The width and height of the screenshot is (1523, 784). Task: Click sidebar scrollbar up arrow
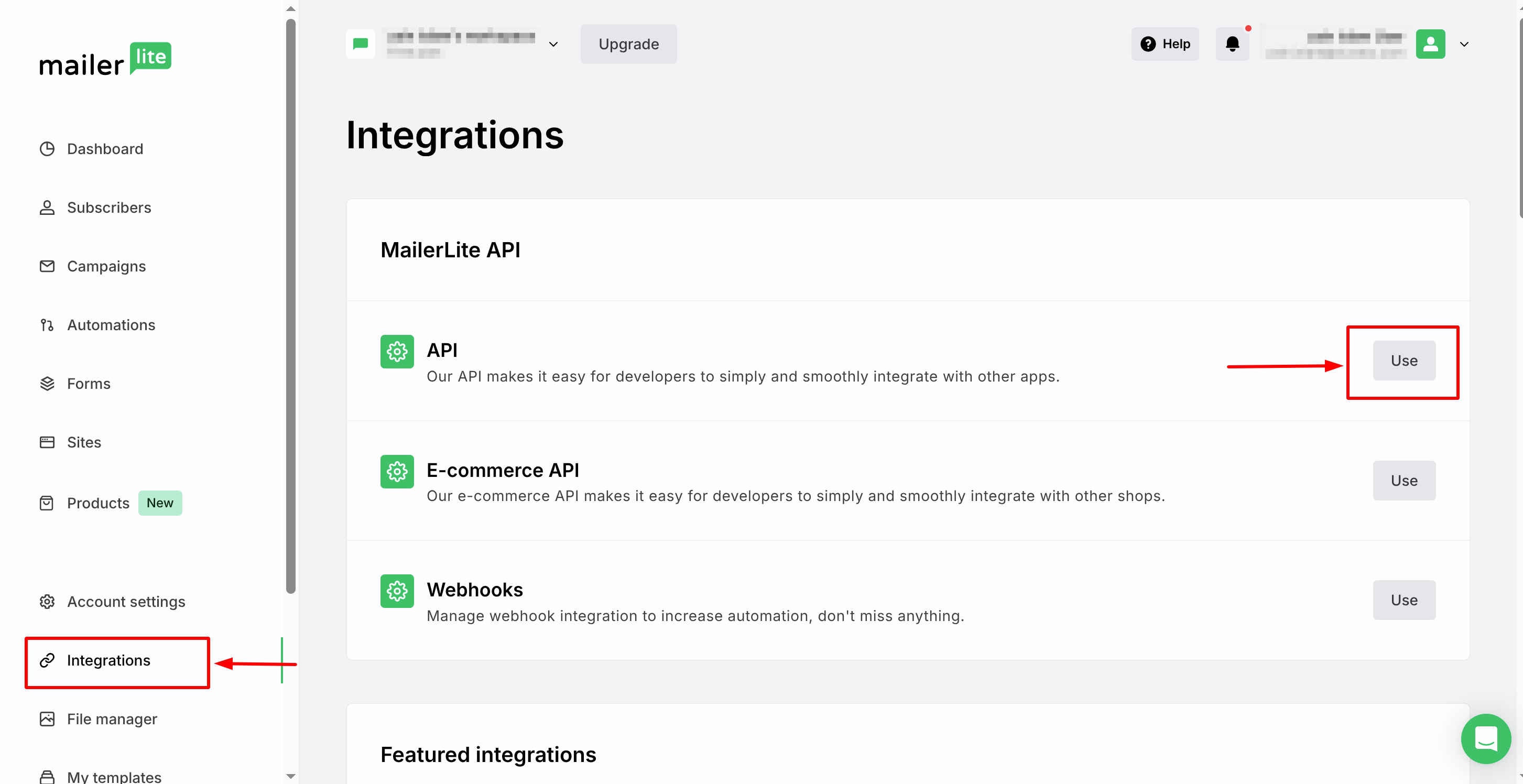(x=290, y=8)
